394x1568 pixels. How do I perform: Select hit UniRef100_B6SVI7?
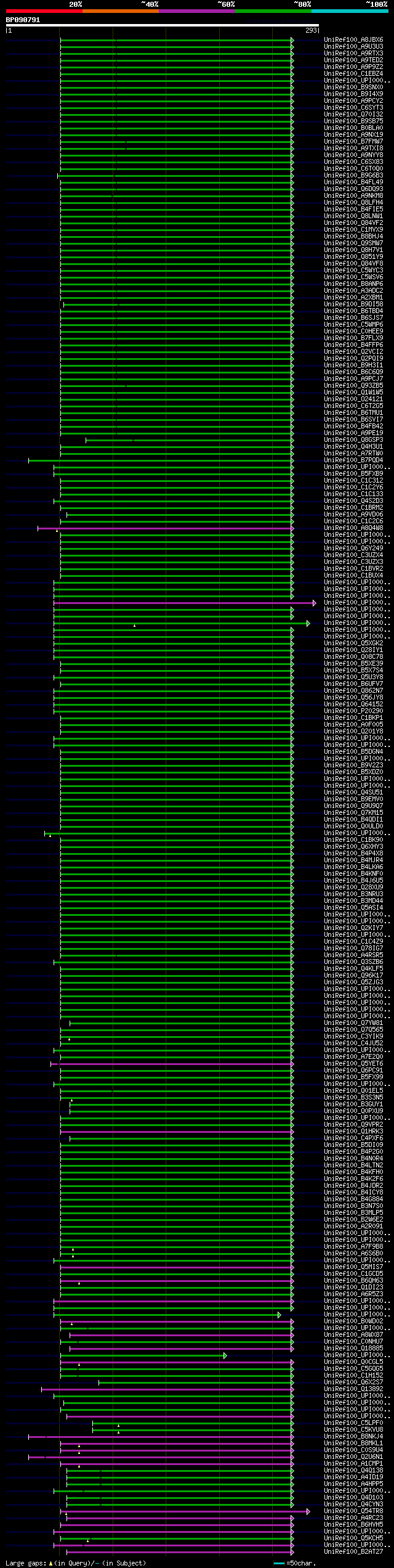(353, 420)
